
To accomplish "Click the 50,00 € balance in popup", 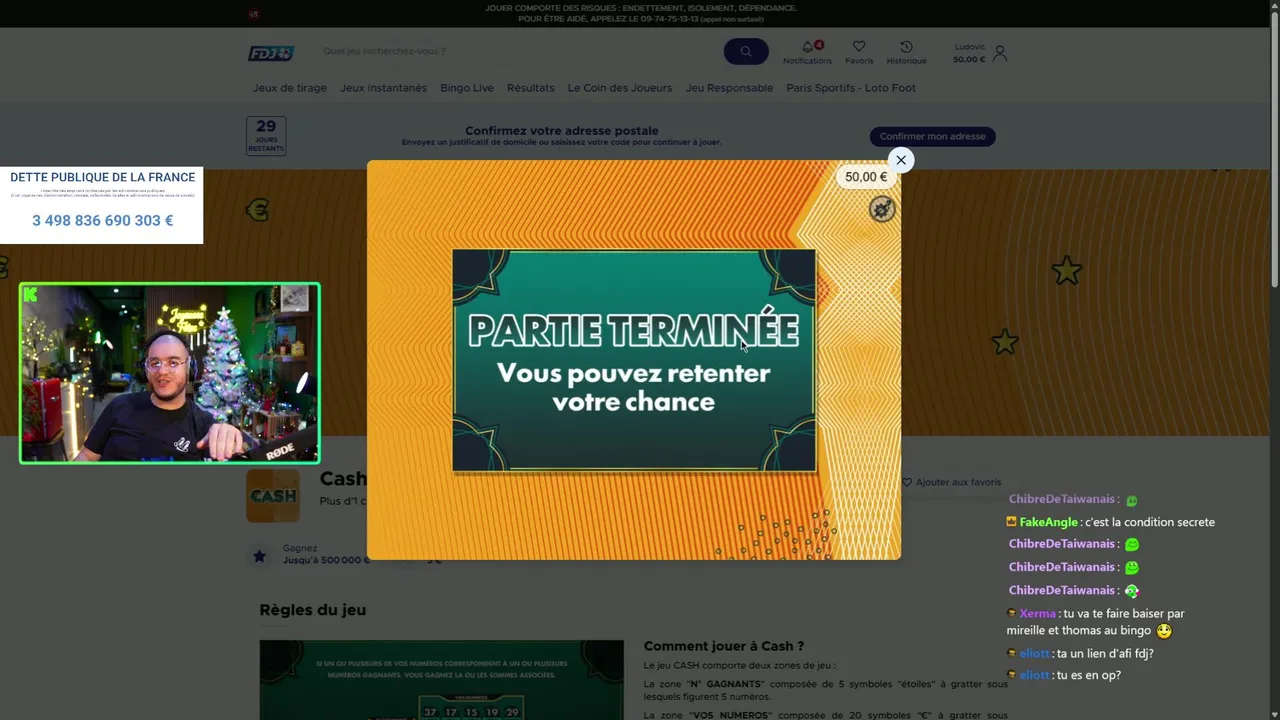I will (865, 177).
